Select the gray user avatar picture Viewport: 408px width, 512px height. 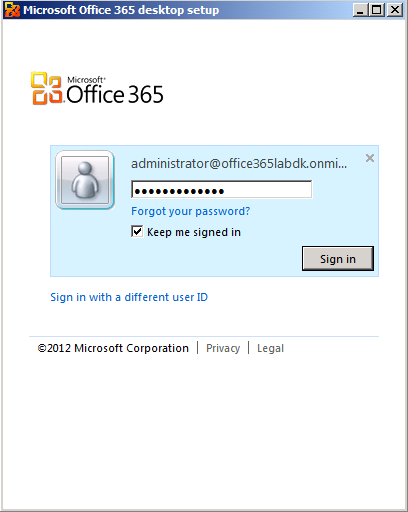click(x=85, y=180)
